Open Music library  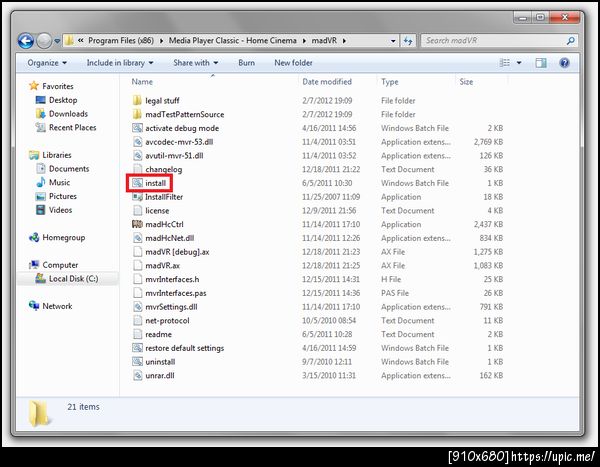coord(53,183)
